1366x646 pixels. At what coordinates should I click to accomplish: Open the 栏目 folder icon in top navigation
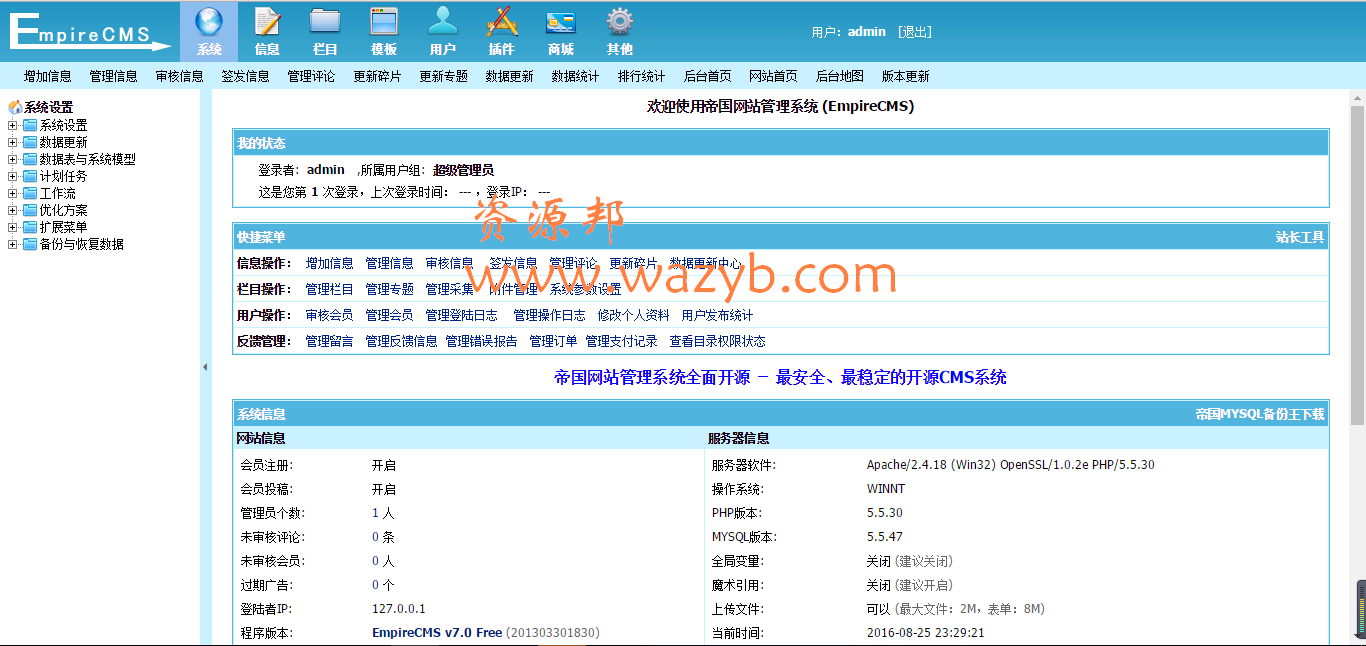(x=325, y=21)
